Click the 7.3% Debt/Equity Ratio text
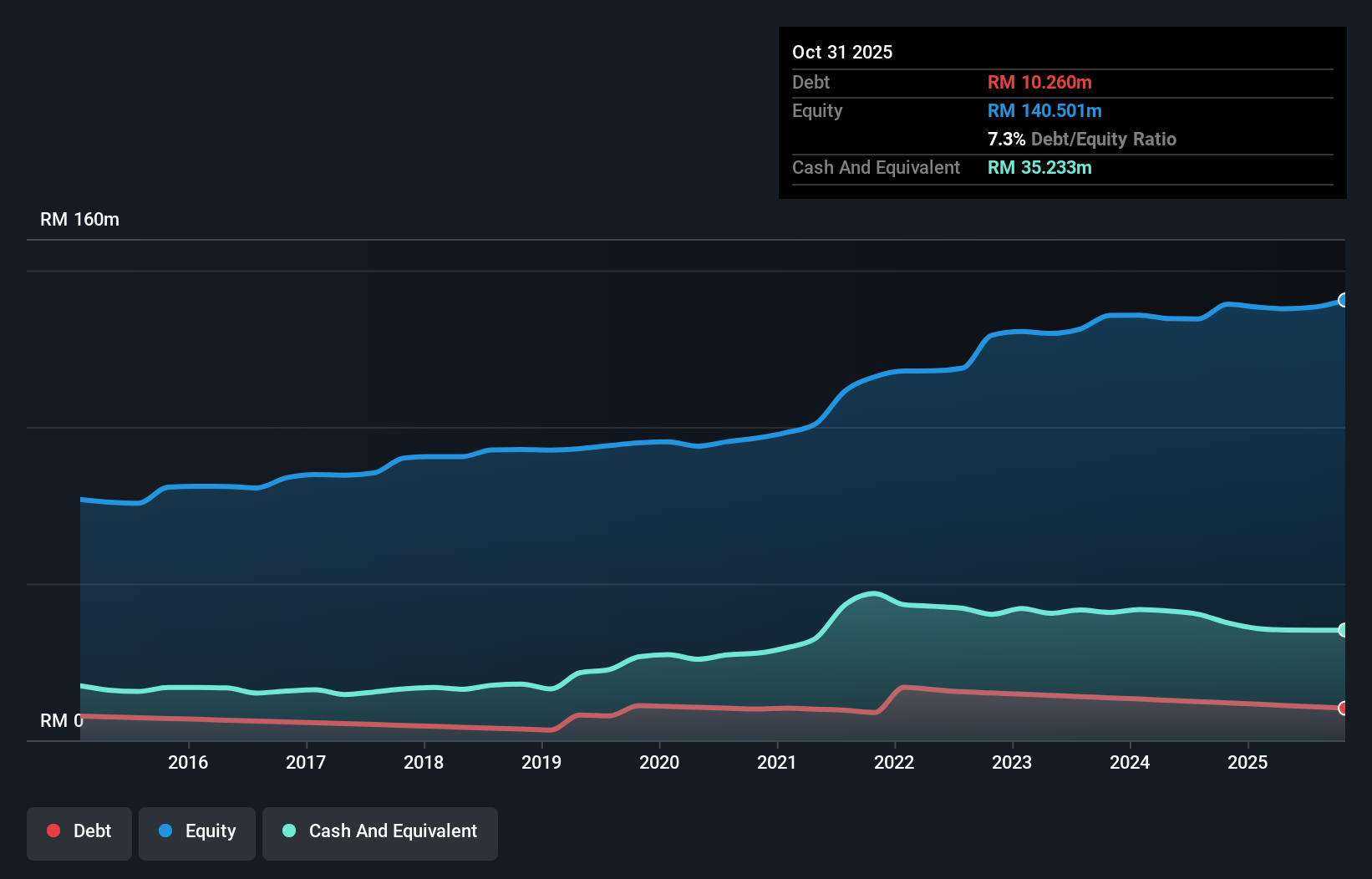Viewport: 1372px width, 879px height. (1082, 139)
